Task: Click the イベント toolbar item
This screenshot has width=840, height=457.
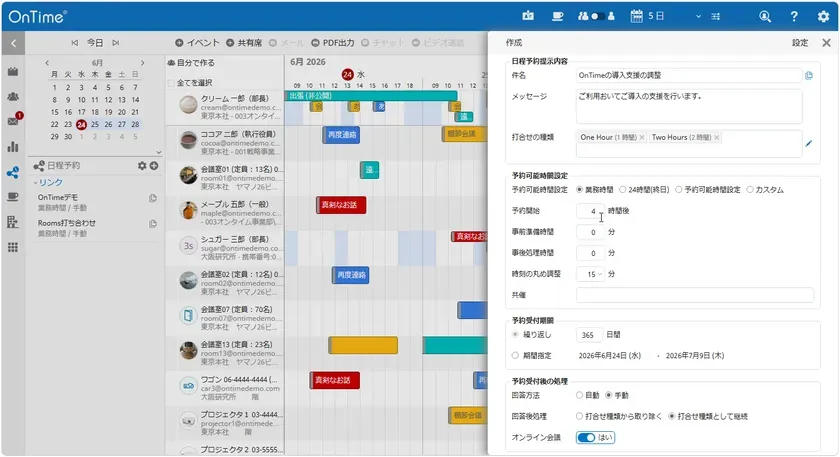Action: pyautogui.click(x=197, y=43)
